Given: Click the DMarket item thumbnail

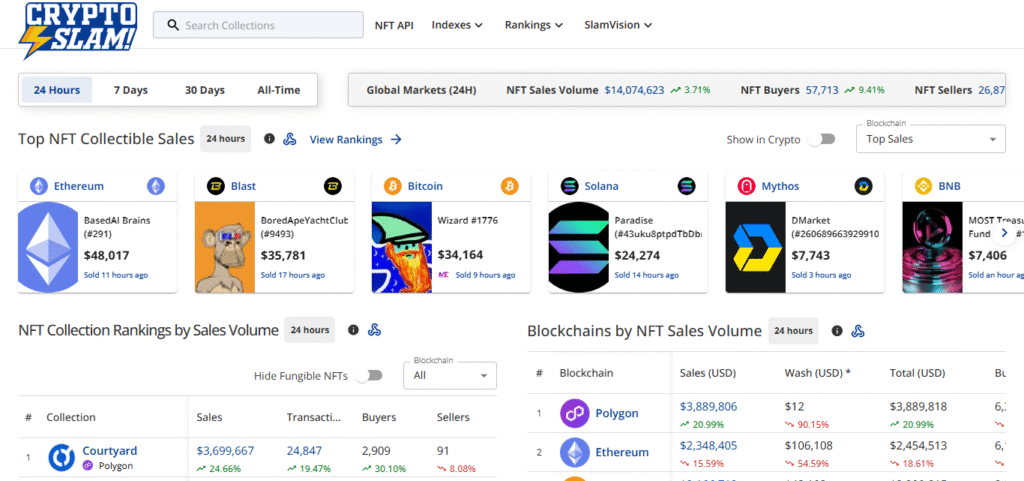Looking at the screenshot, I should pos(756,247).
